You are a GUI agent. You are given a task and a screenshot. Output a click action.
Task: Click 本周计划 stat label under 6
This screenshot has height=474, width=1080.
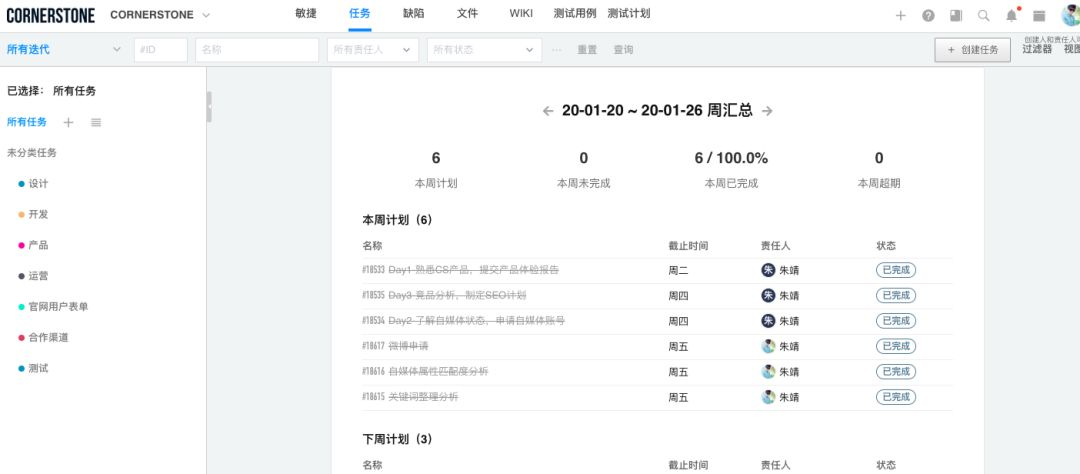coord(436,184)
